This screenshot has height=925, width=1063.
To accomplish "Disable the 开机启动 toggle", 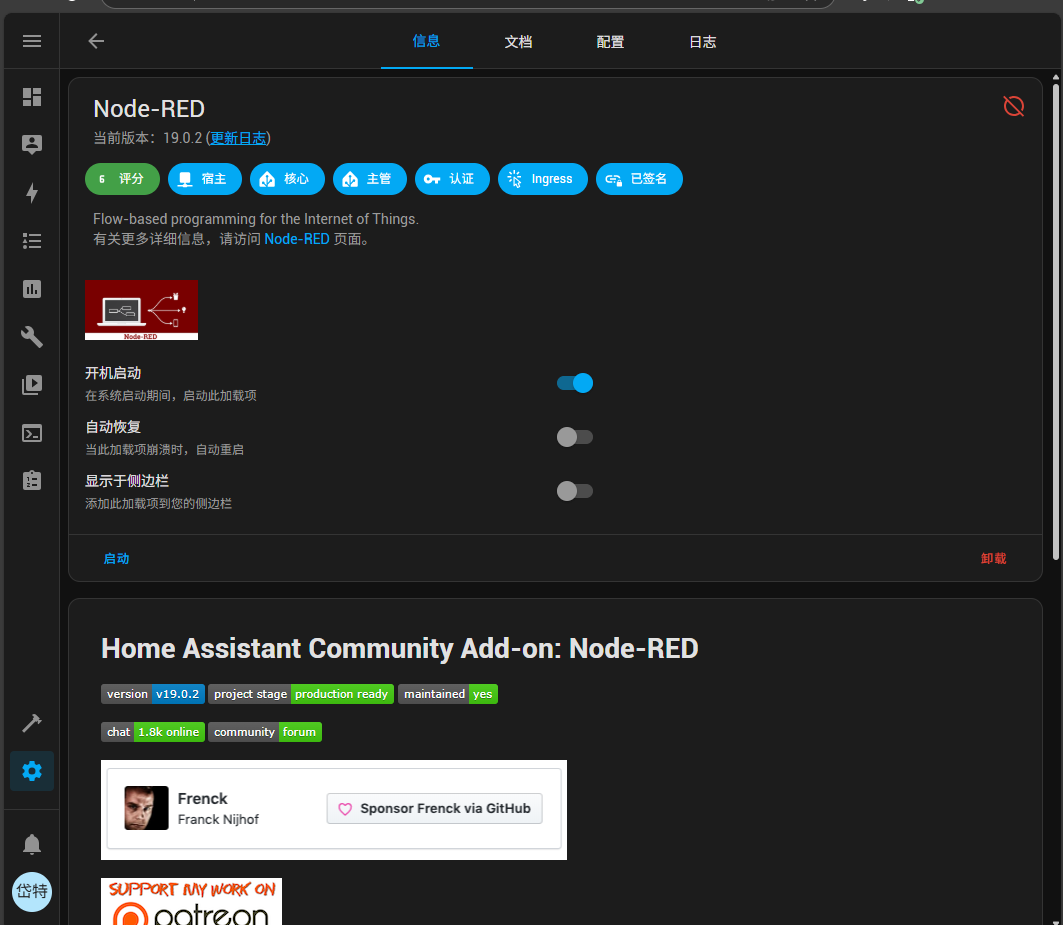I will click(575, 383).
